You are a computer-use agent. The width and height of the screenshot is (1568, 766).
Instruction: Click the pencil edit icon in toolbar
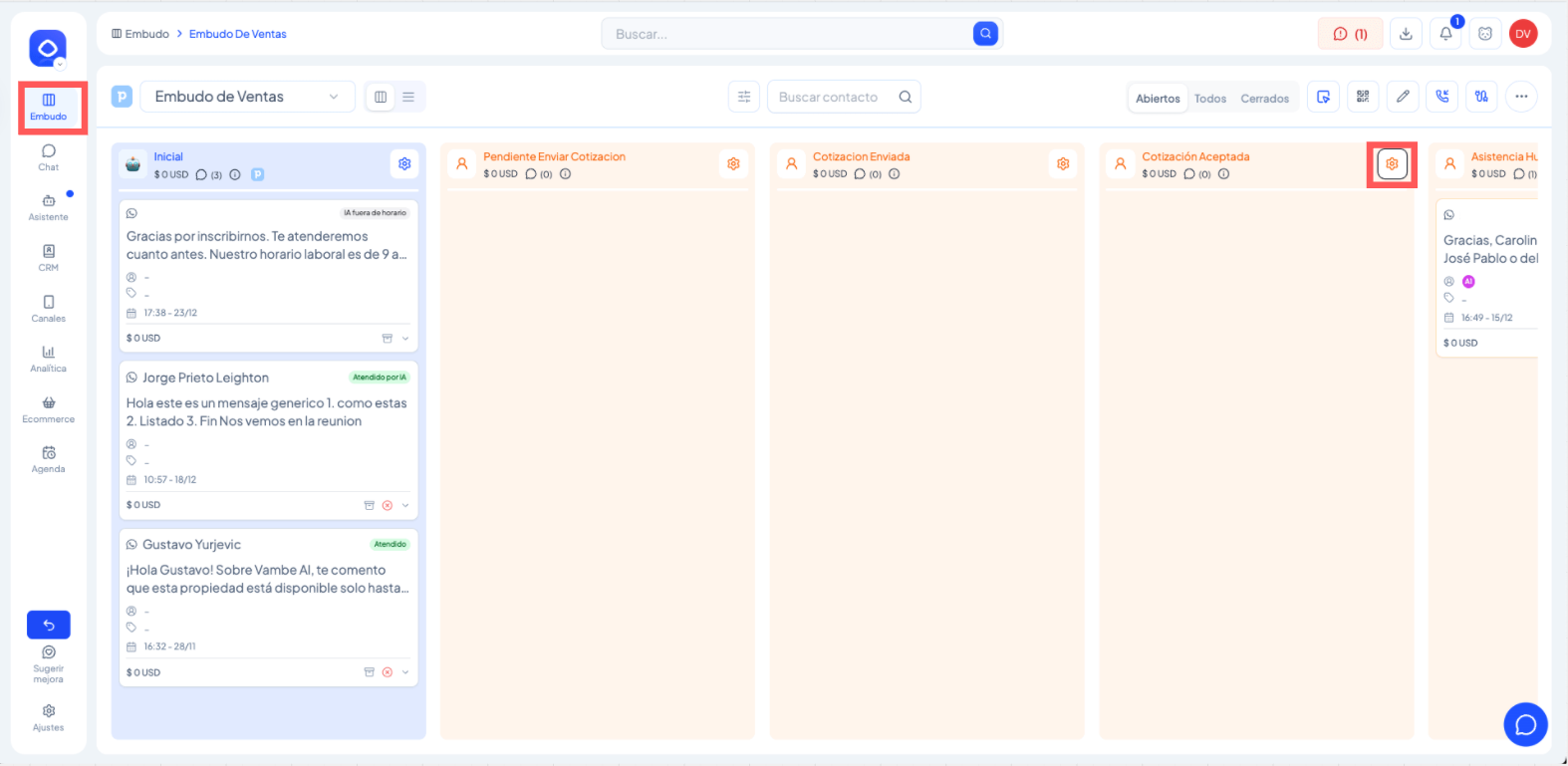pyautogui.click(x=1403, y=97)
